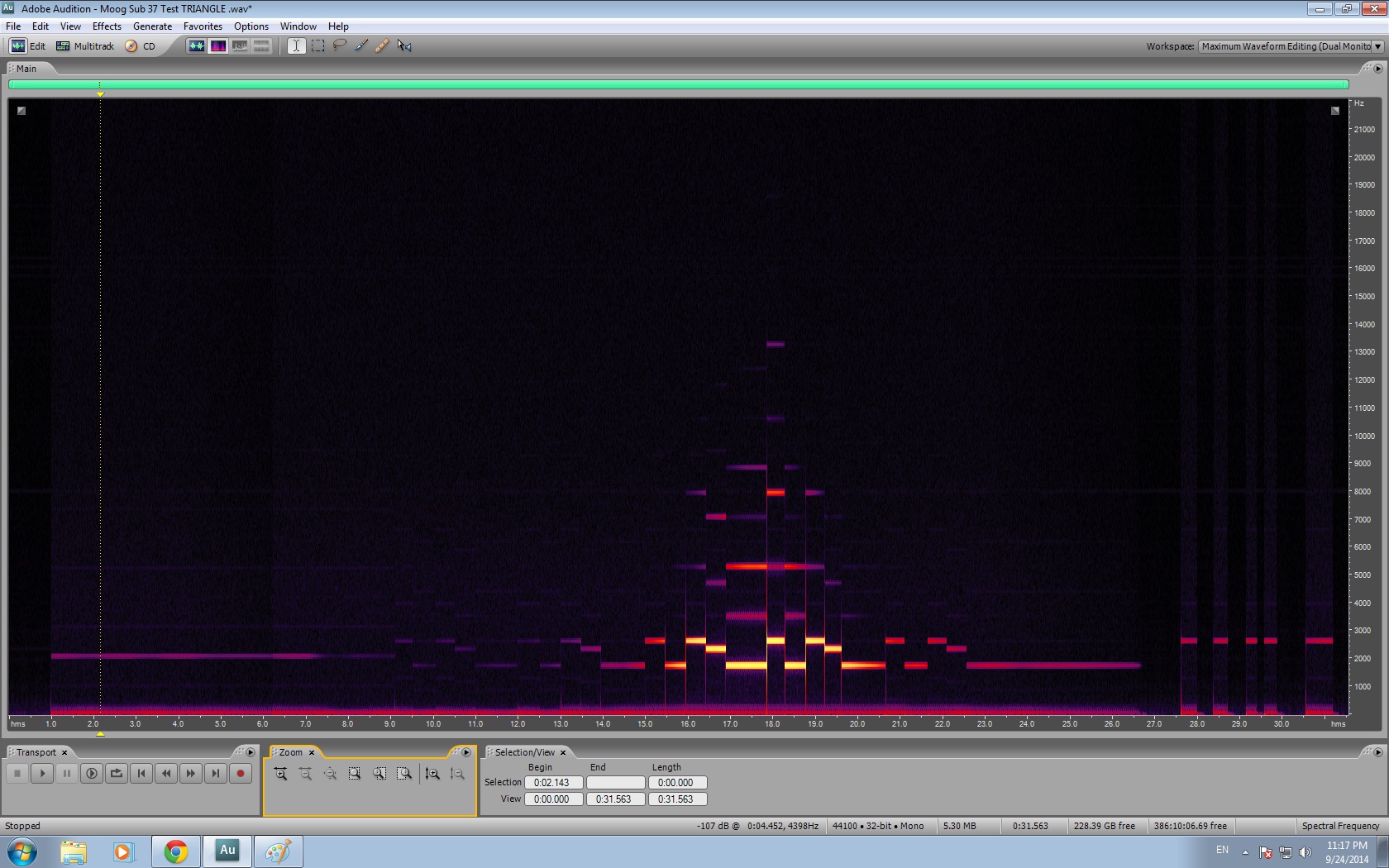Switch to Multitrack view
The width and height of the screenshot is (1389, 868).
pos(85,46)
